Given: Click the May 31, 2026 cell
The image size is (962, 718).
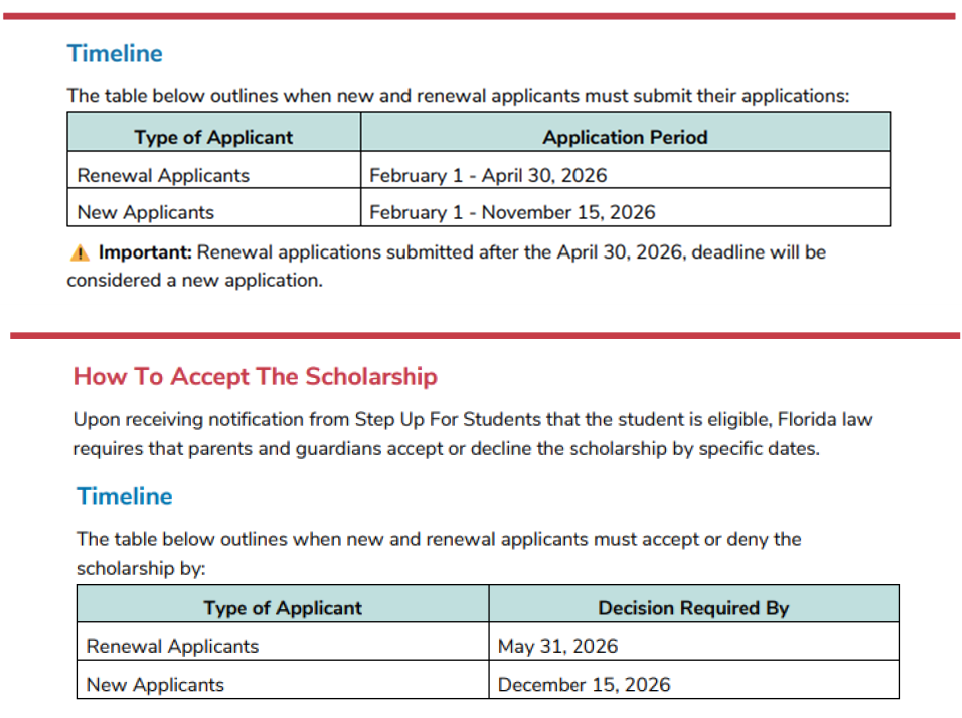Looking at the screenshot, I should coord(558,646).
